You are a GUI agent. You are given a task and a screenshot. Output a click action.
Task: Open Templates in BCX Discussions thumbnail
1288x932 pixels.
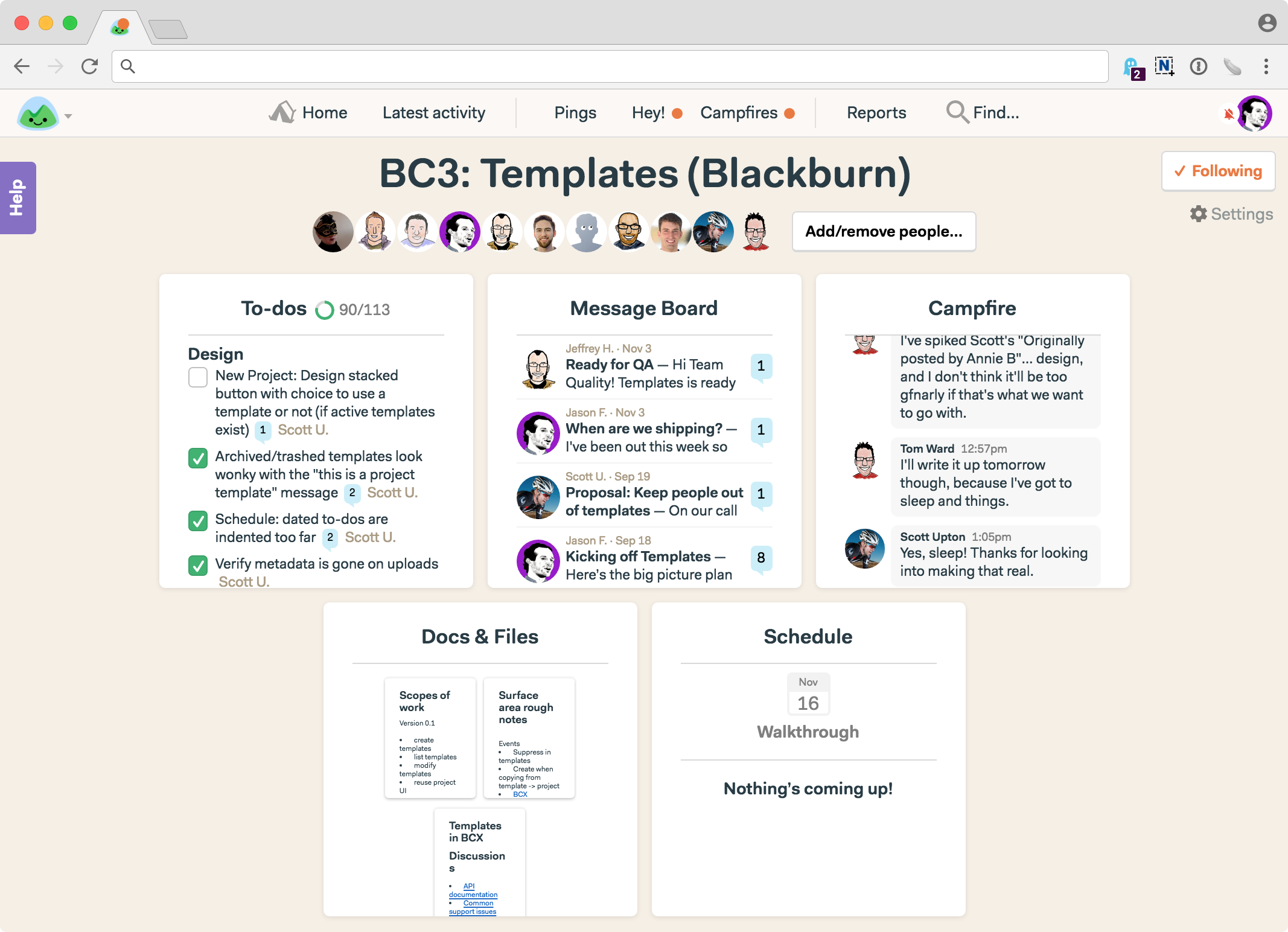pyautogui.click(x=480, y=863)
